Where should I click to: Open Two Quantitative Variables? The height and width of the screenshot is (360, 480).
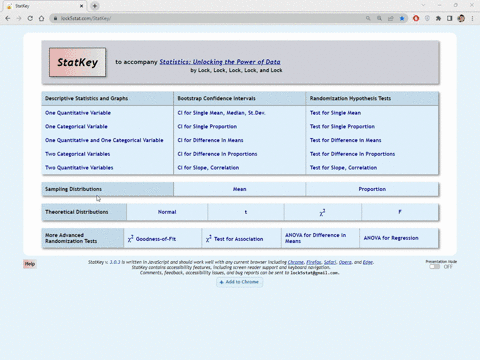point(79,168)
